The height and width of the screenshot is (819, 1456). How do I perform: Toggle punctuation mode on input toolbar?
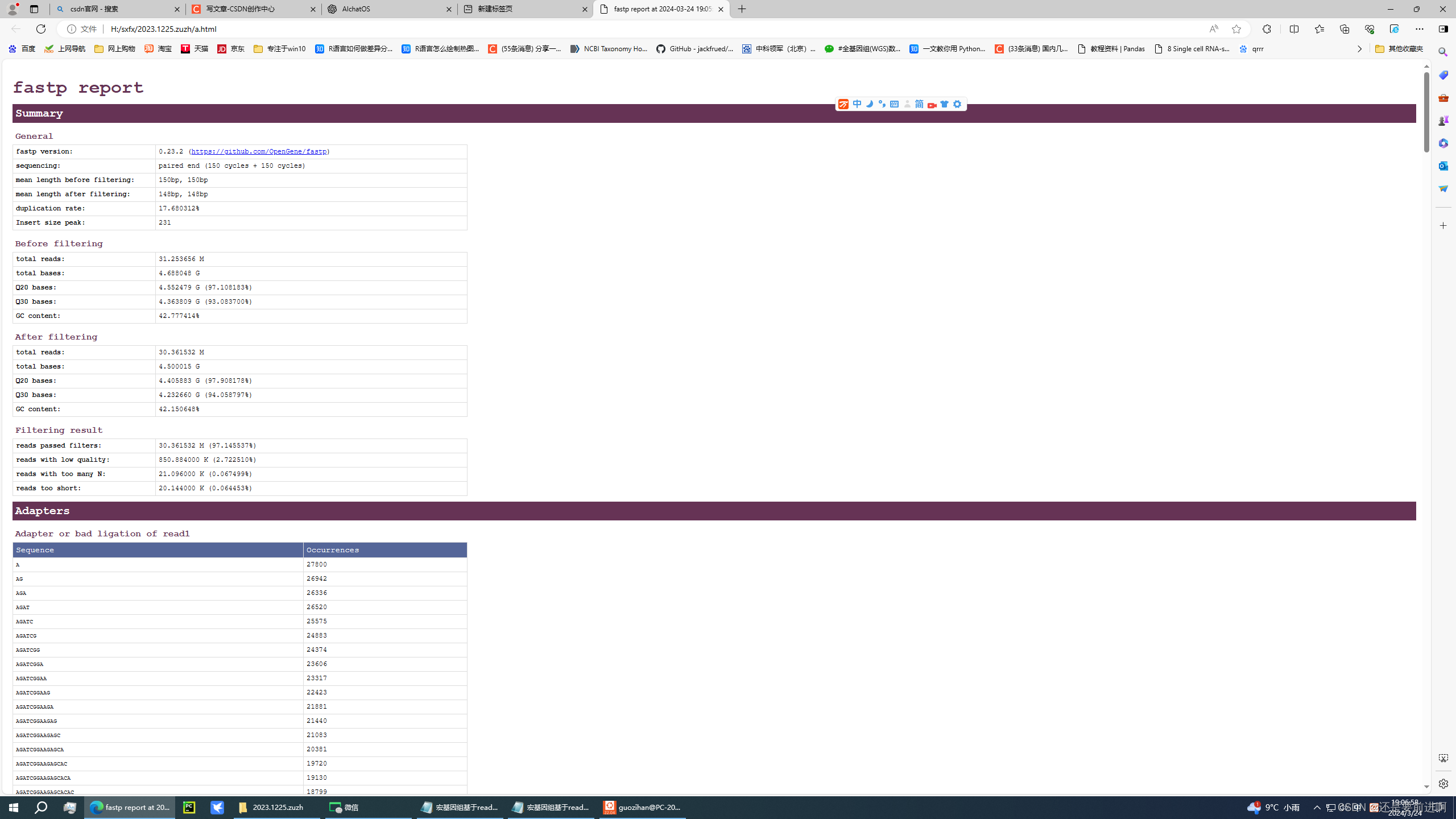click(x=882, y=104)
